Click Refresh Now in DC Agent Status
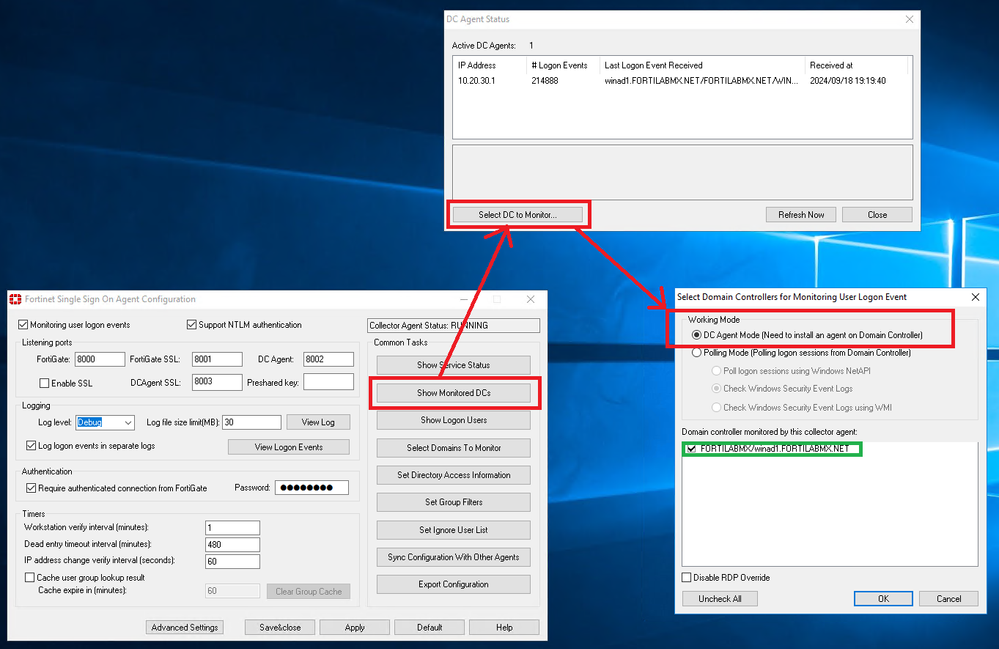999x649 pixels. point(801,215)
